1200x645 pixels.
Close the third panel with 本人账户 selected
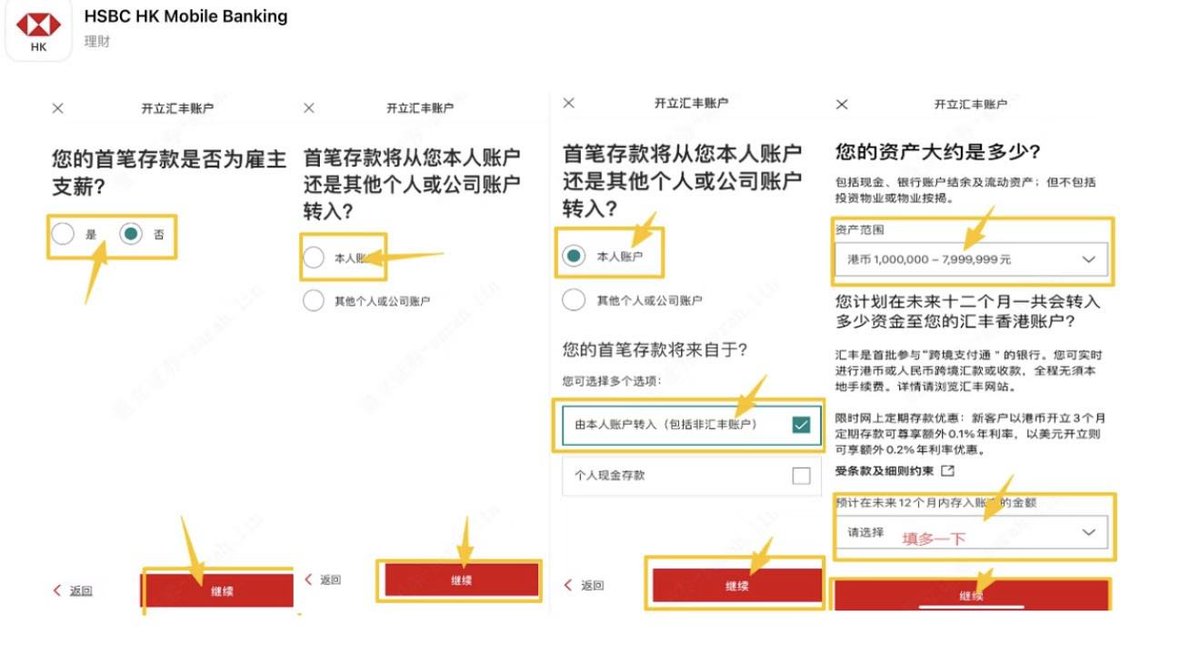click(569, 103)
